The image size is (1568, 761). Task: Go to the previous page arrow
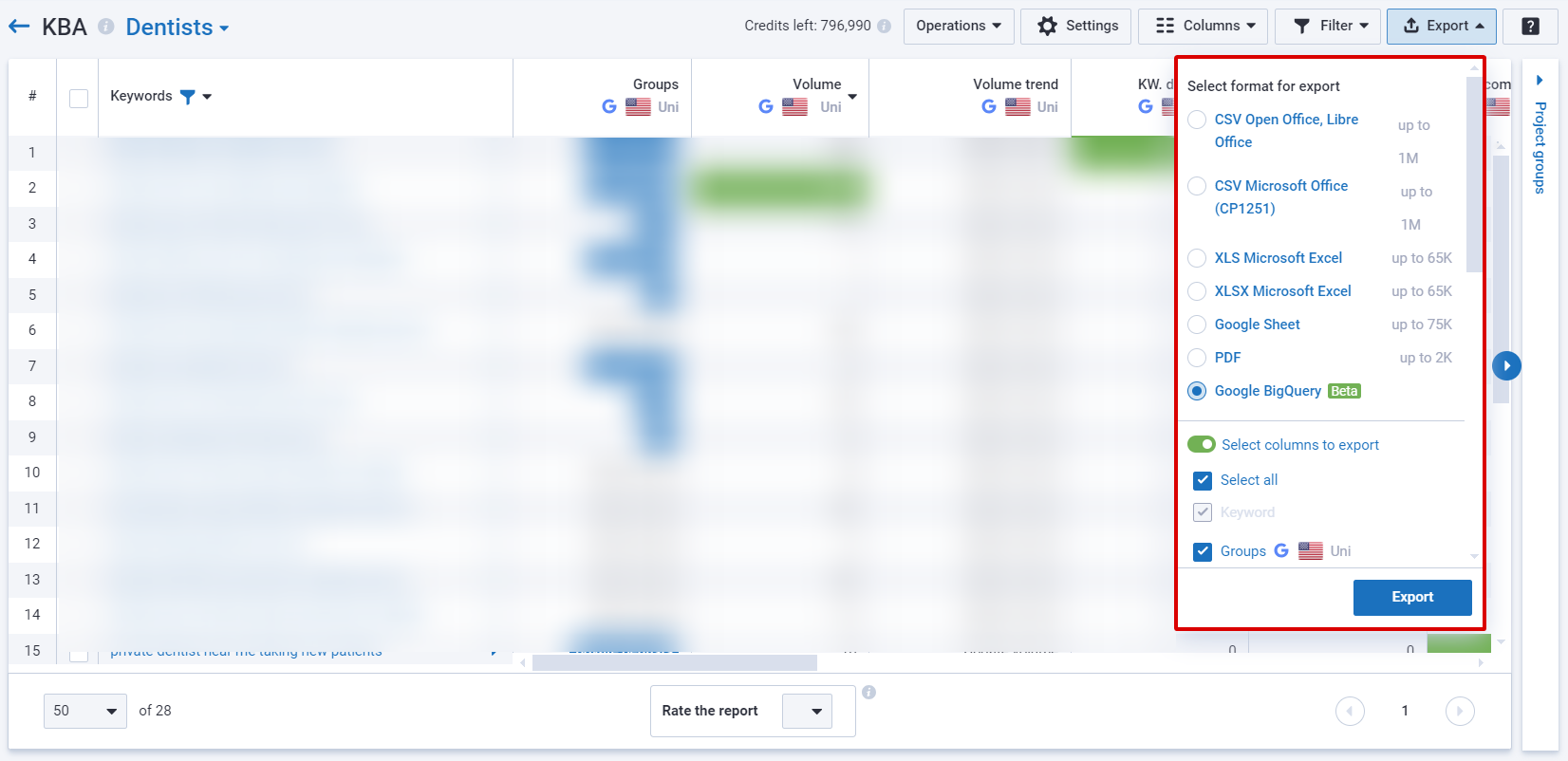pyautogui.click(x=1350, y=711)
